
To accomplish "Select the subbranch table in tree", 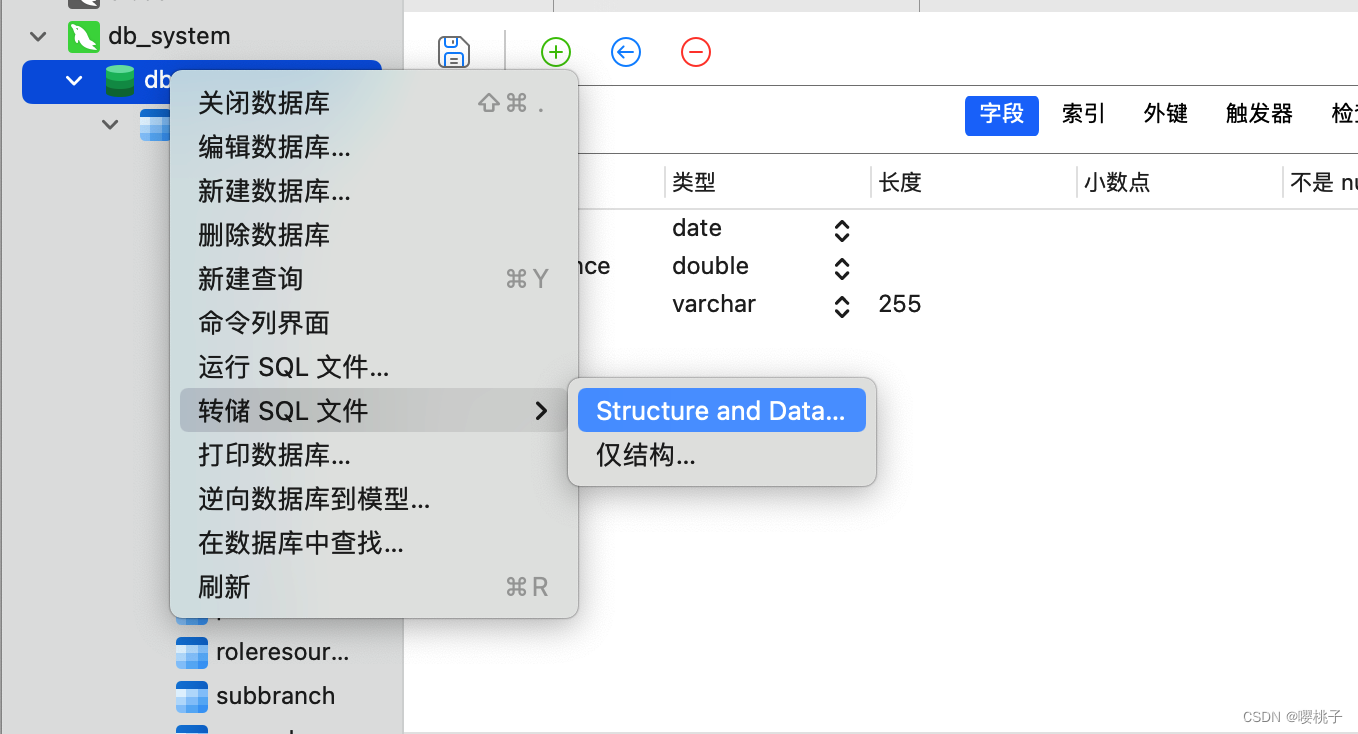I will [276, 697].
